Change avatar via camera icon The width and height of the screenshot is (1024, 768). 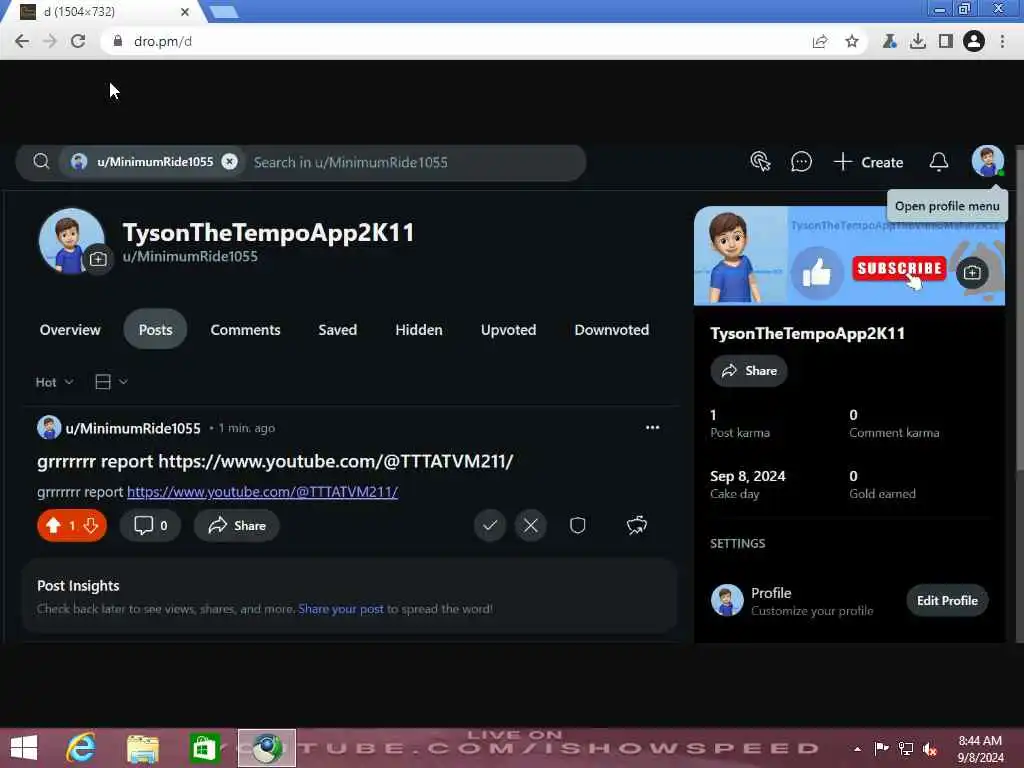(x=98, y=259)
